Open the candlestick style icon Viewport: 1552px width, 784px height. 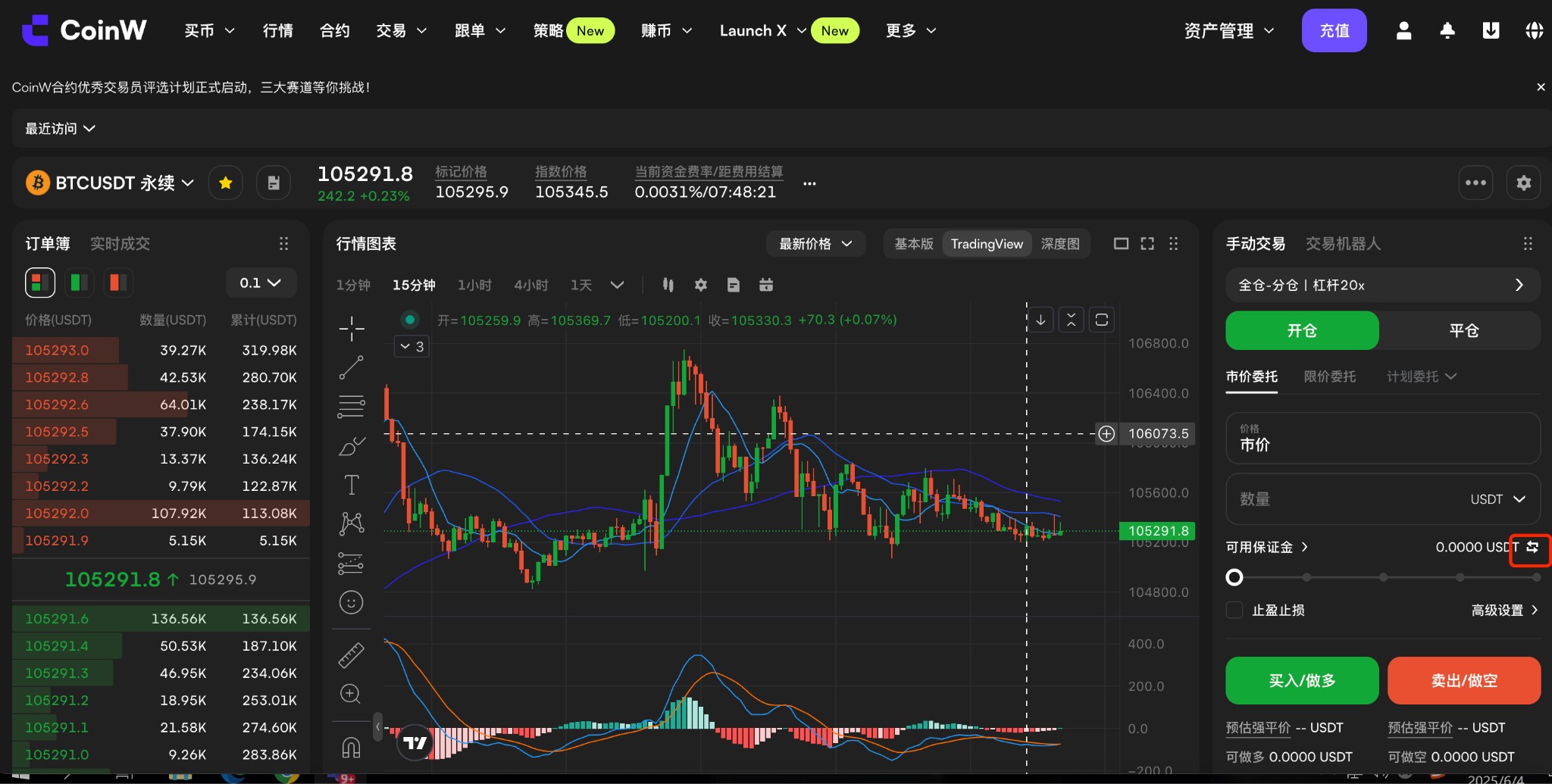[x=668, y=285]
